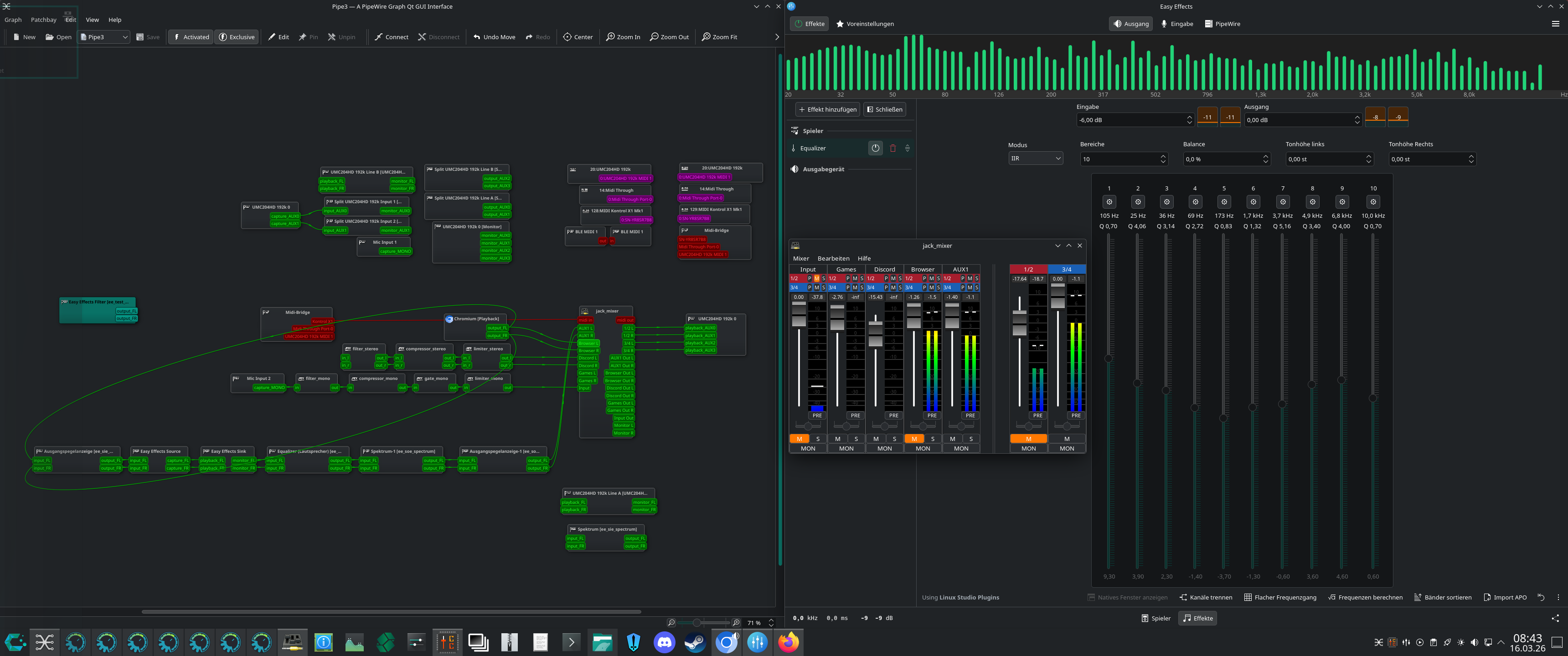Click the Center graph toolbar icon

click(x=567, y=37)
